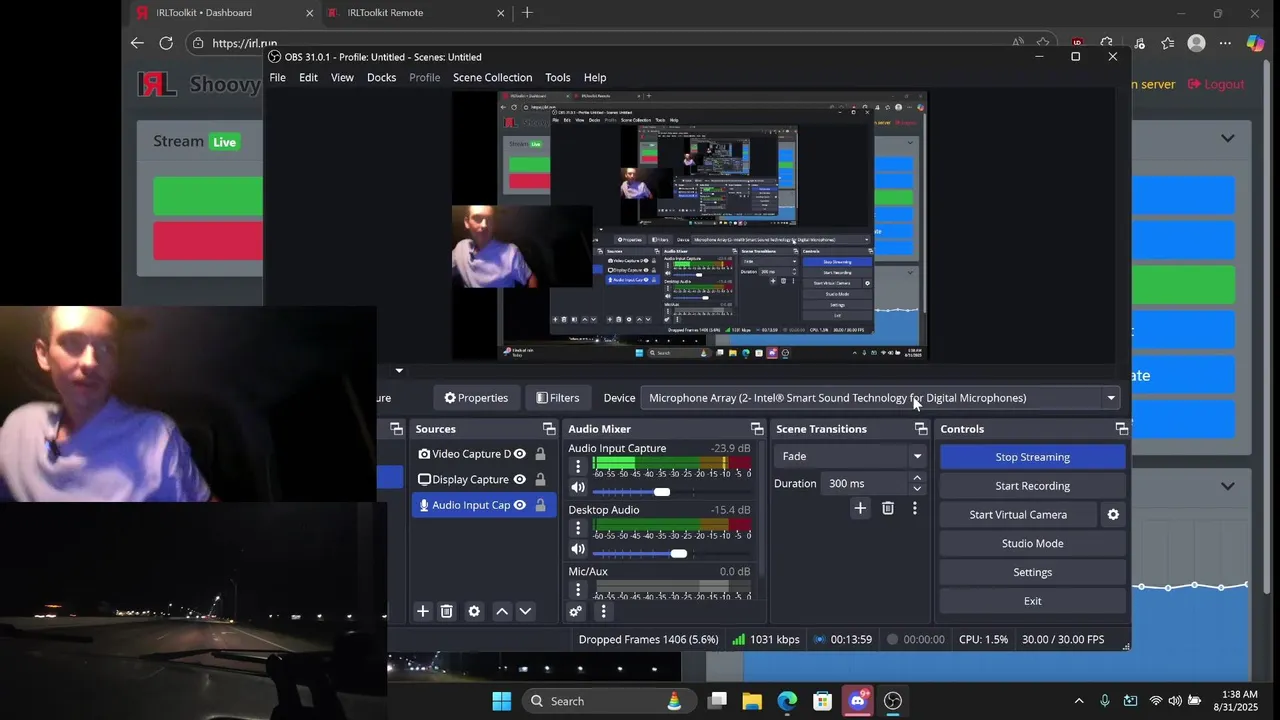Lock the Display Capture source

point(540,479)
